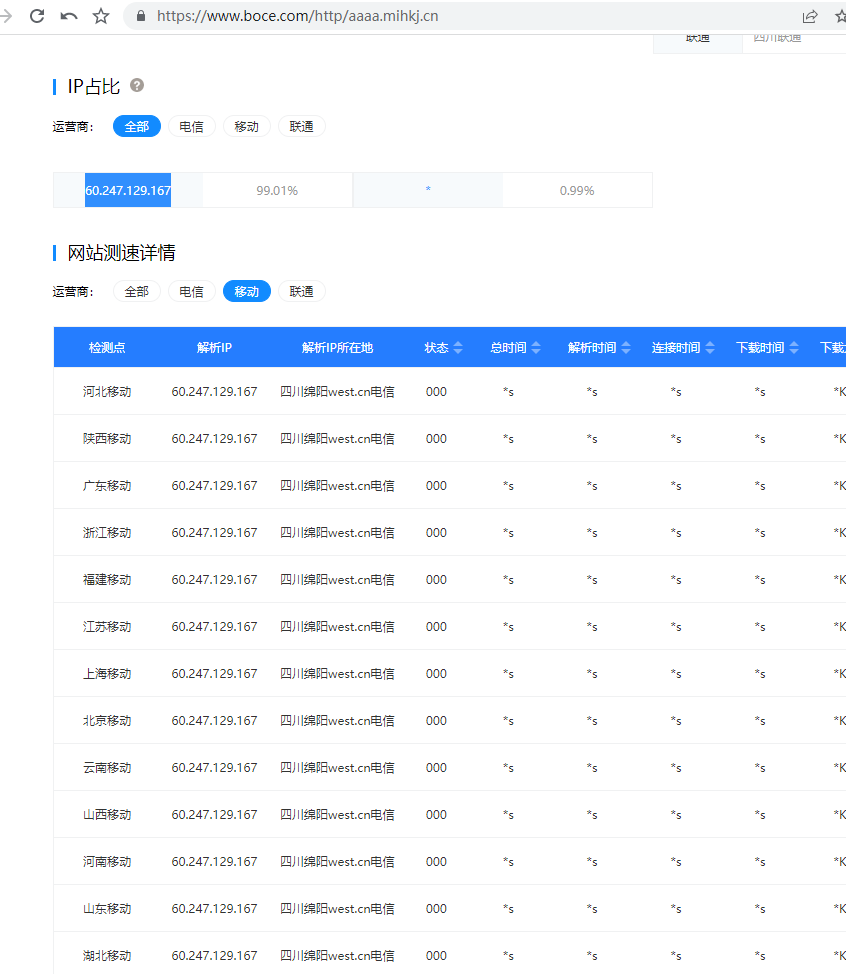Click the undo back-arrow icon in toolbar
The height and width of the screenshot is (974, 846).
[69, 16]
